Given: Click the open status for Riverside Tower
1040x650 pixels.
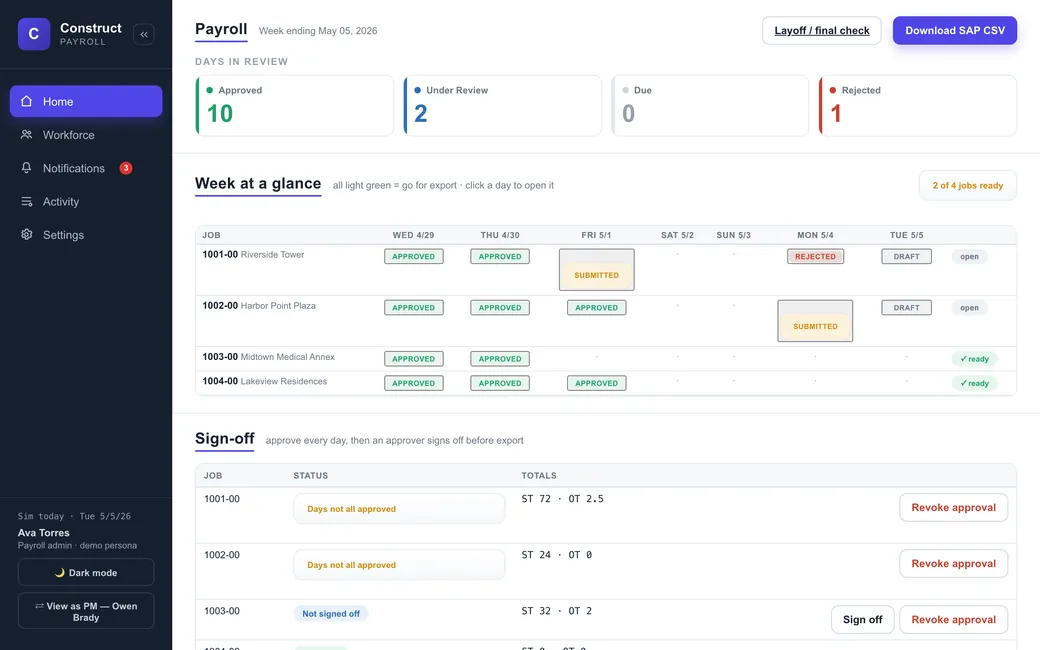Looking at the screenshot, I should coord(969,257).
